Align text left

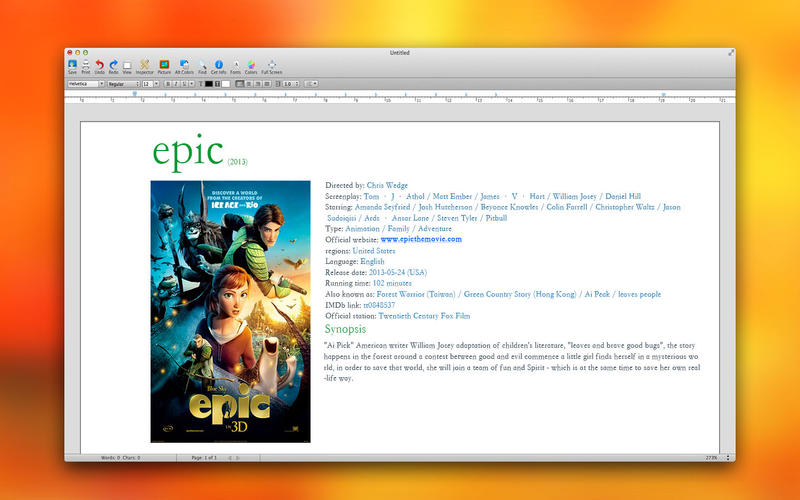240,84
